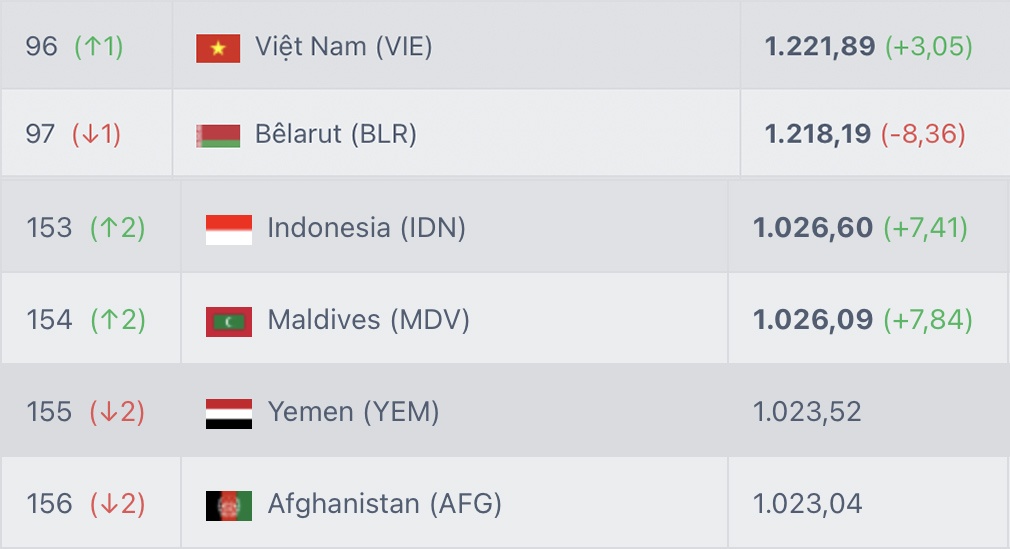Open the Việt Nam (VIE) team link
The height and width of the screenshot is (549, 1010).
[x=343, y=47]
